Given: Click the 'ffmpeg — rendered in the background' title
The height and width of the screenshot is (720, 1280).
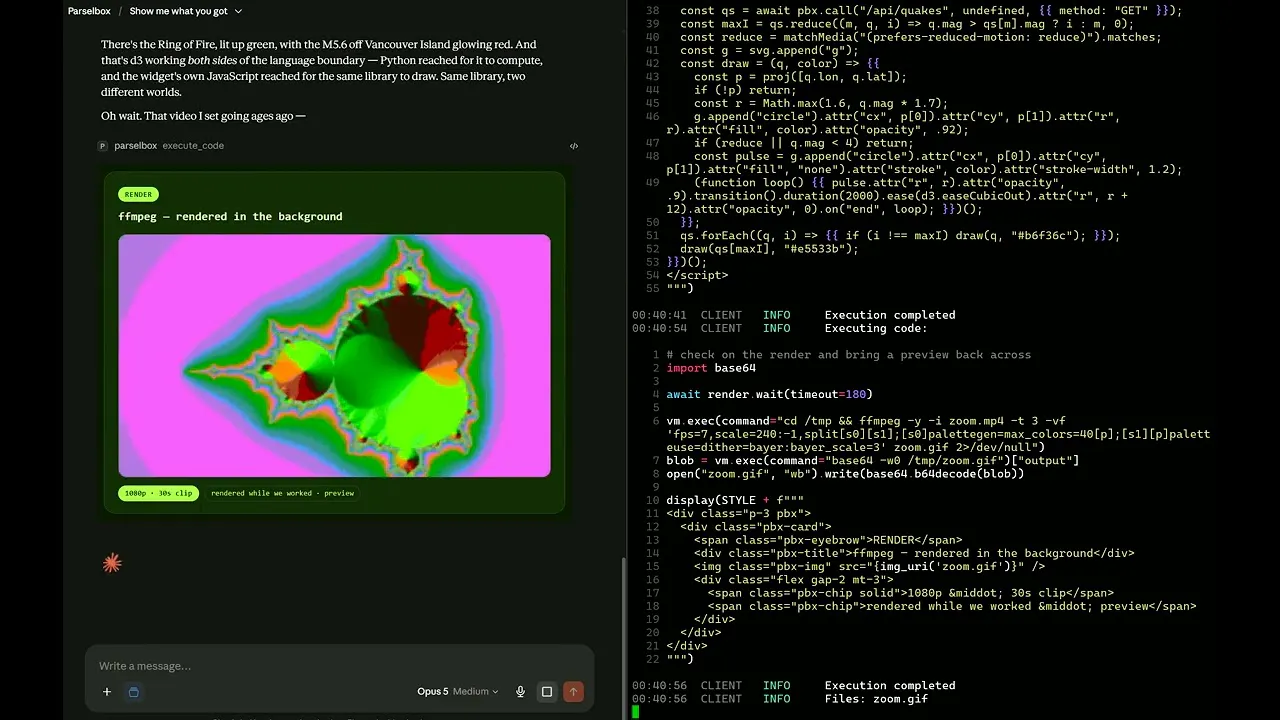Looking at the screenshot, I should (x=230, y=216).
